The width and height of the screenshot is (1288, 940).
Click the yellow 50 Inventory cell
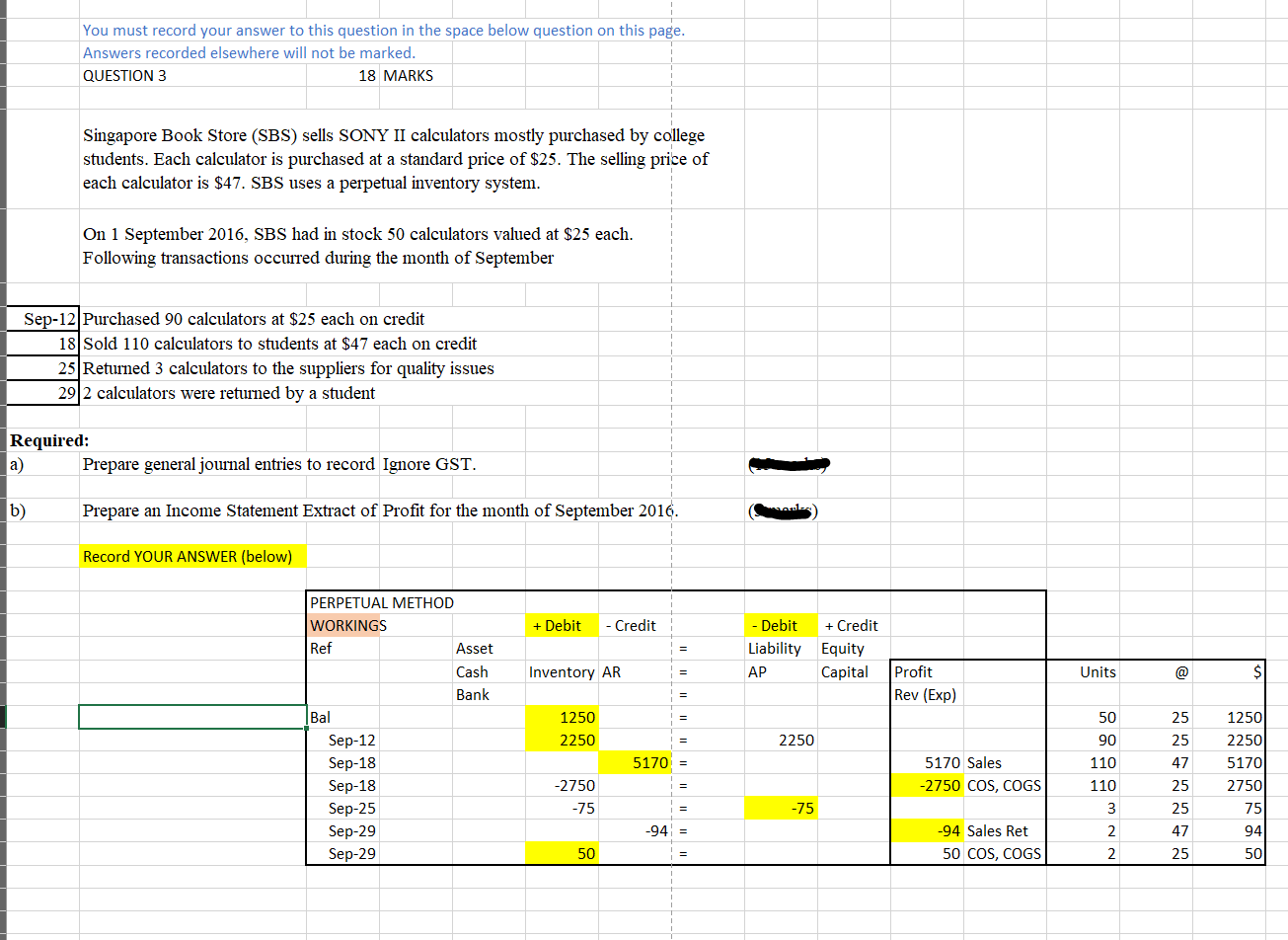pyautogui.click(x=562, y=854)
